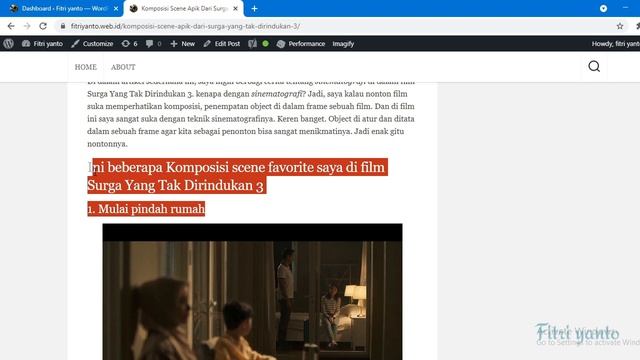Click the subheading '1. Mulai pindah rumah'
640x360 pixels.
point(146,209)
